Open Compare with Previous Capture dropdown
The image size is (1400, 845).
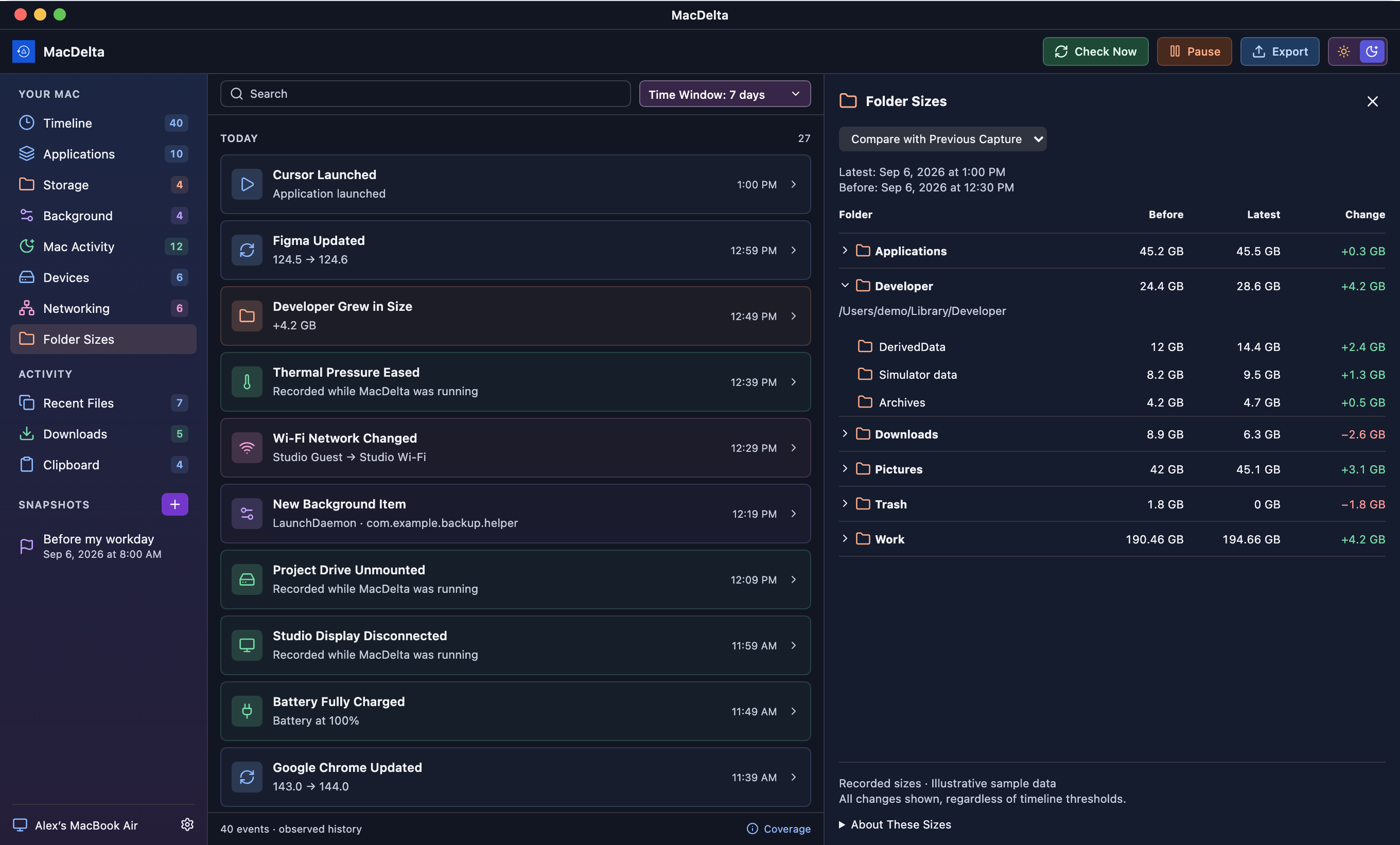click(x=942, y=139)
